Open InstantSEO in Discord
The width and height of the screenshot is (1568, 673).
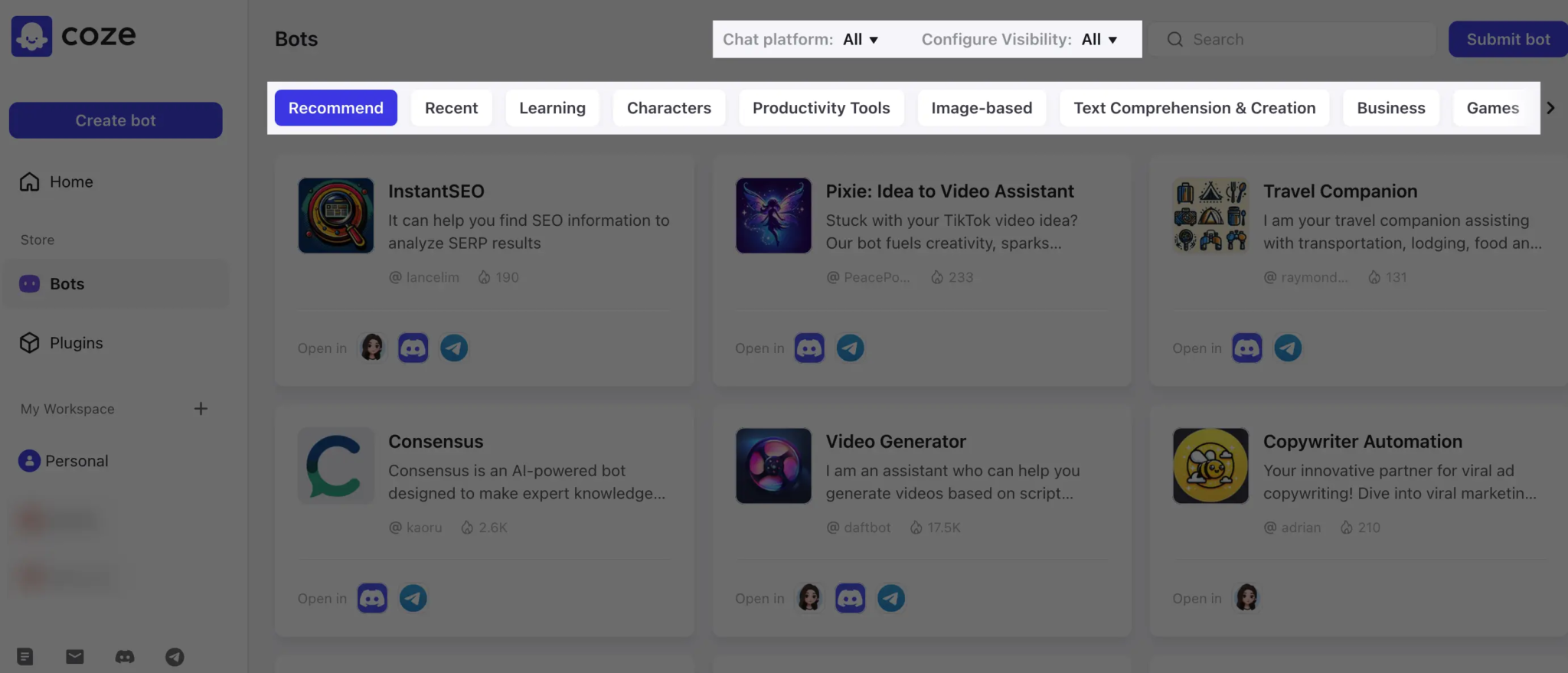click(x=413, y=348)
